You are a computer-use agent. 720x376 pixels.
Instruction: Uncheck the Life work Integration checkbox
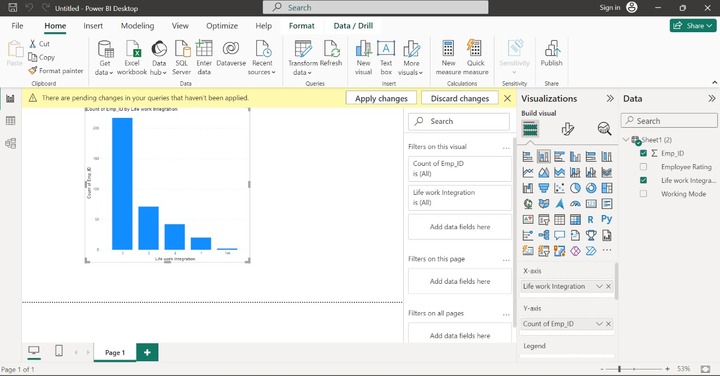coord(643,180)
